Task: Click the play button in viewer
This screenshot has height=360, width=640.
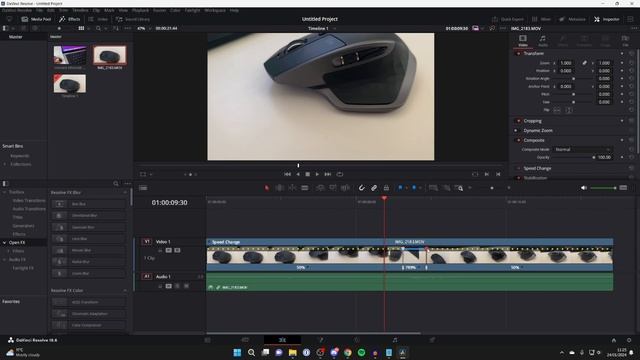Action: tap(317, 174)
